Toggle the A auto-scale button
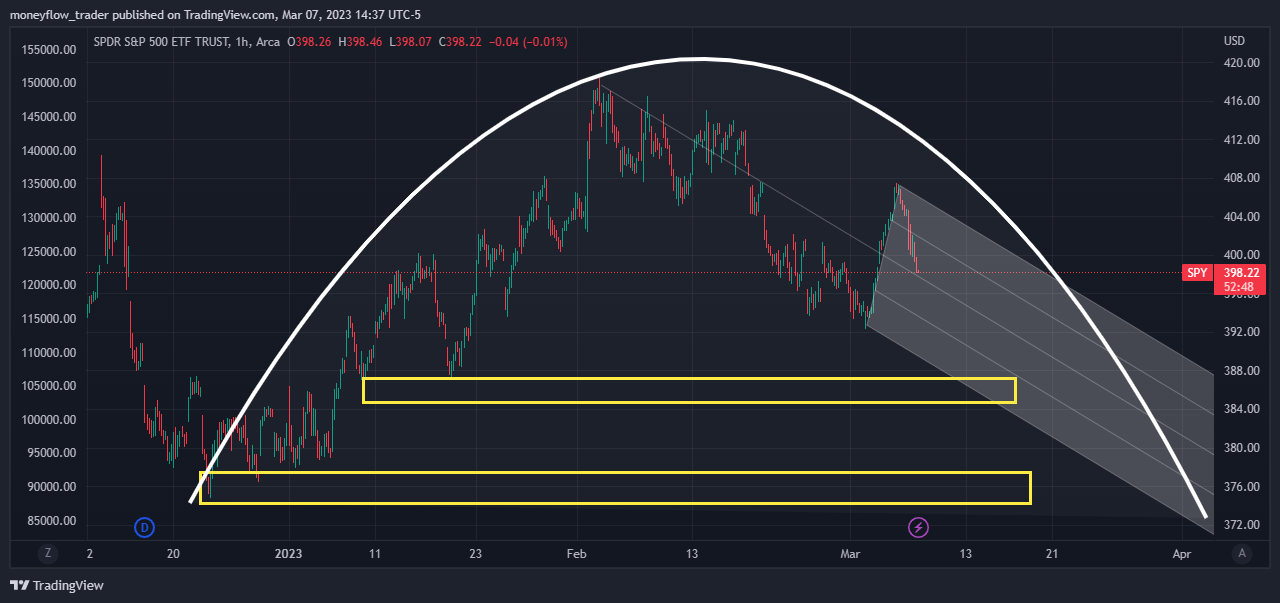This screenshot has width=1280, height=603. (x=1241, y=553)
